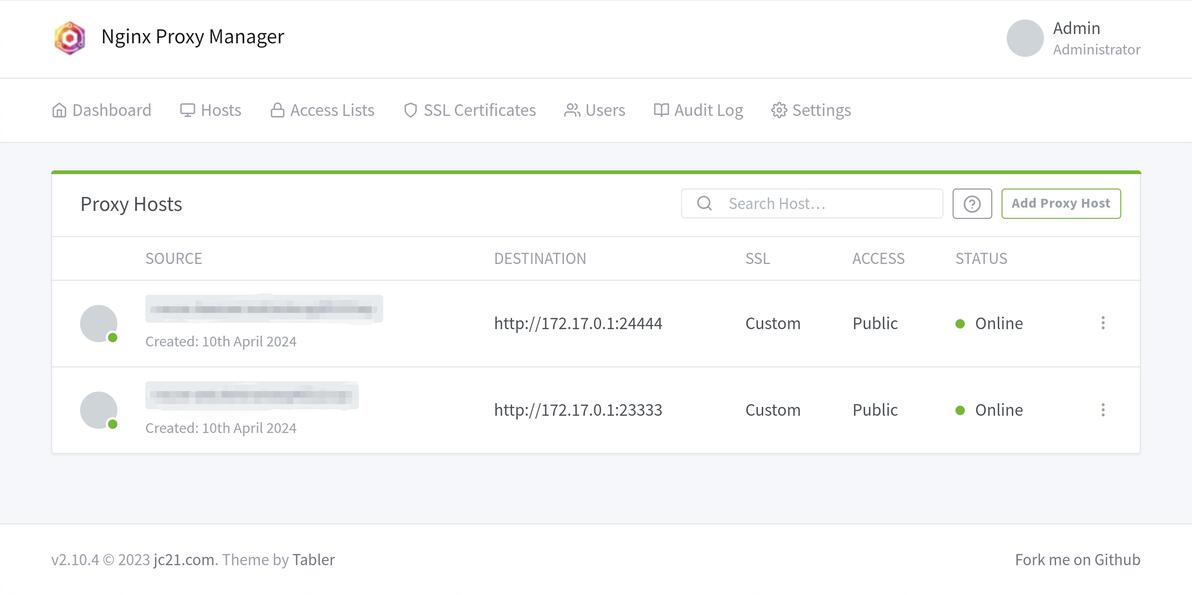
Task: Open the Dashboard tab
Action: [101, 110]
